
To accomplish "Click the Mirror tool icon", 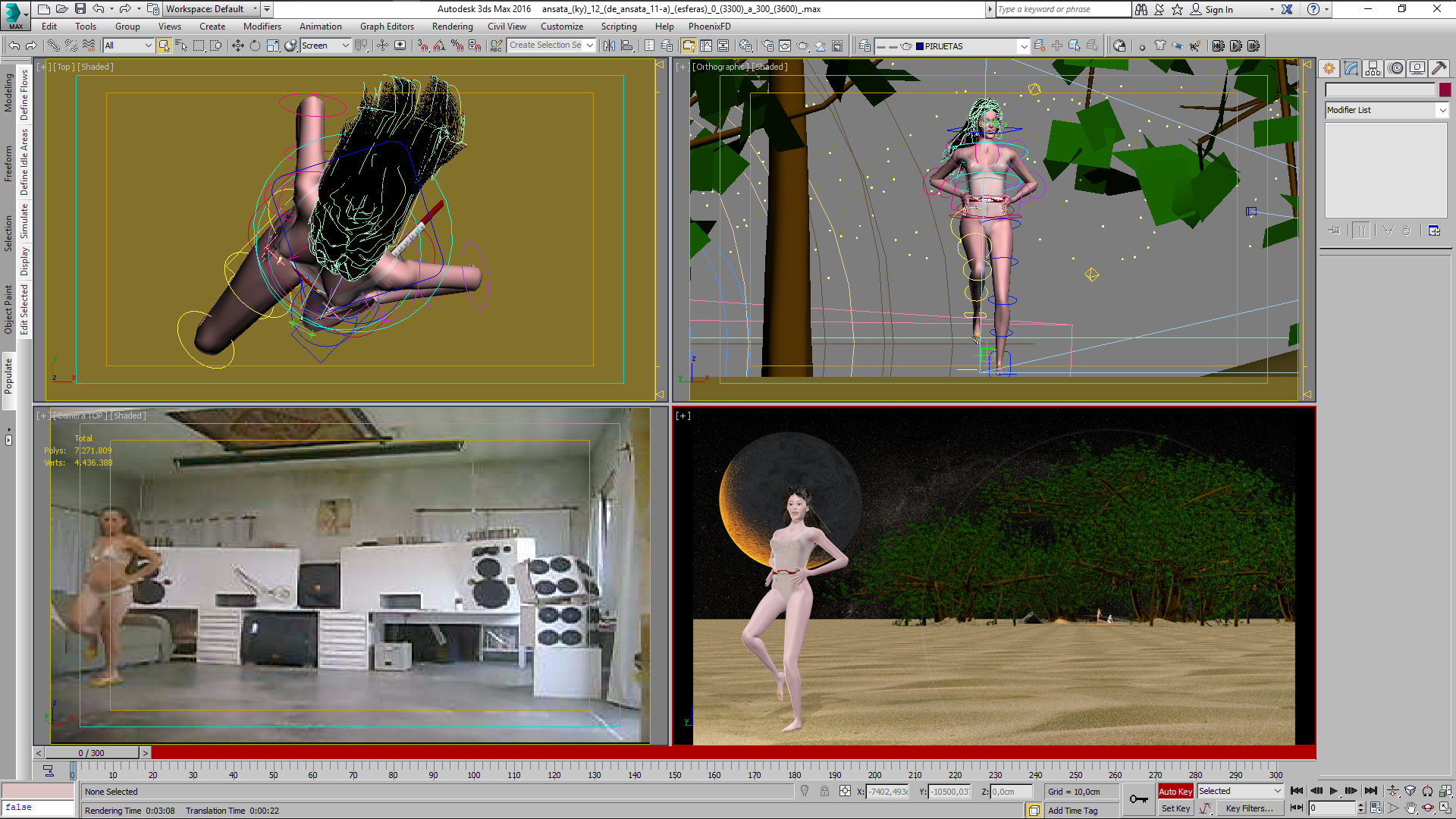I will point(609,45).
